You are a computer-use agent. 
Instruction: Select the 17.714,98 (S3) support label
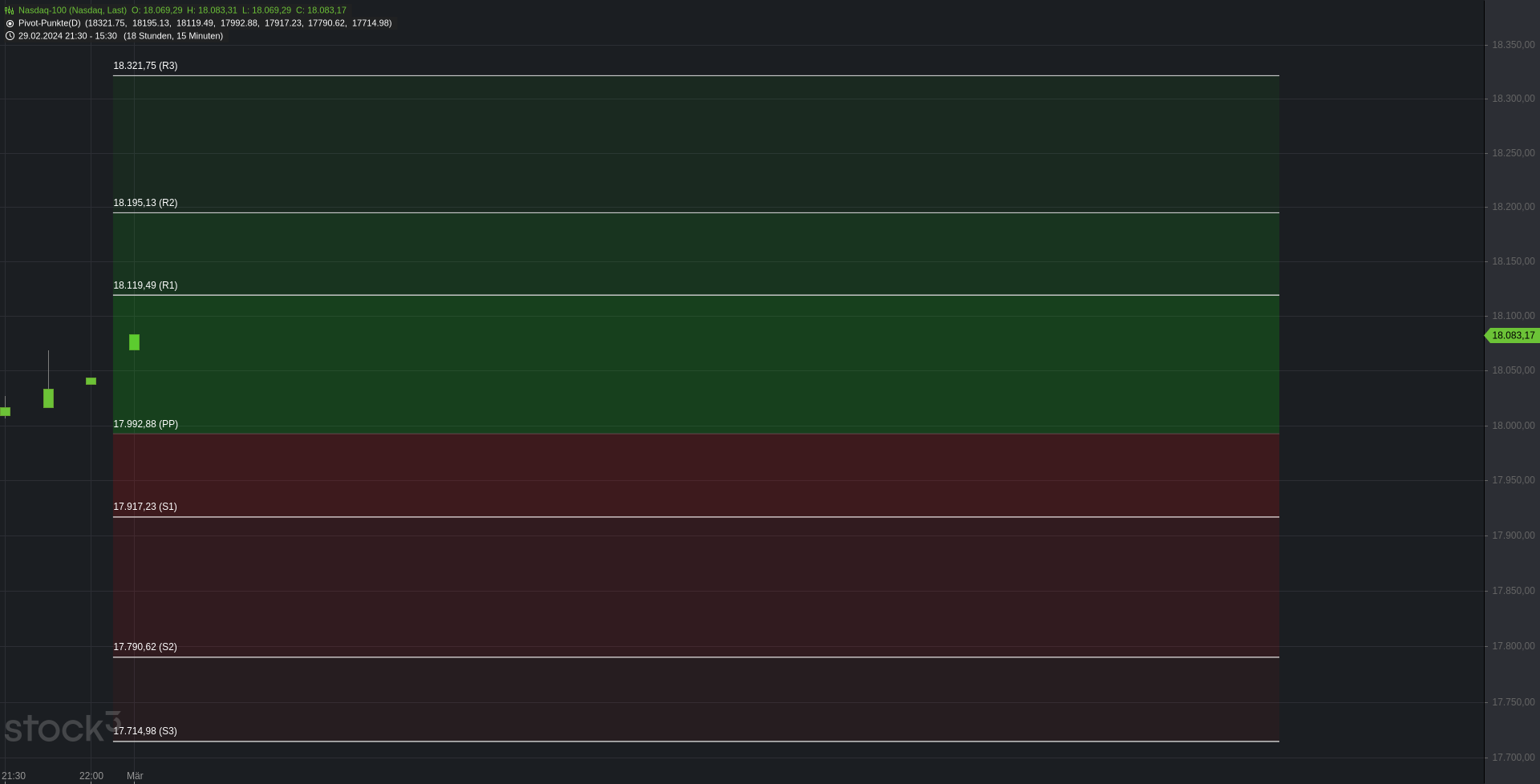tap(145, 731)
